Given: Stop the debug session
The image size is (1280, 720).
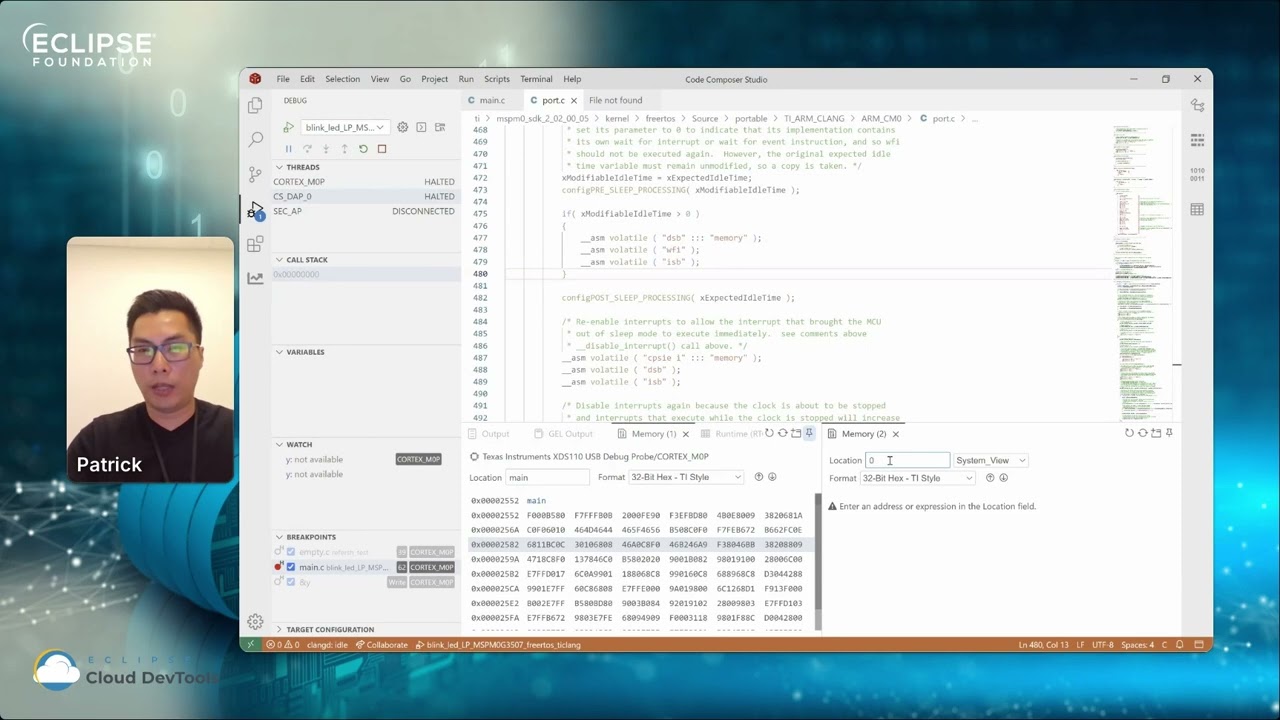Looking at the screenshot, I should (382, 149).
